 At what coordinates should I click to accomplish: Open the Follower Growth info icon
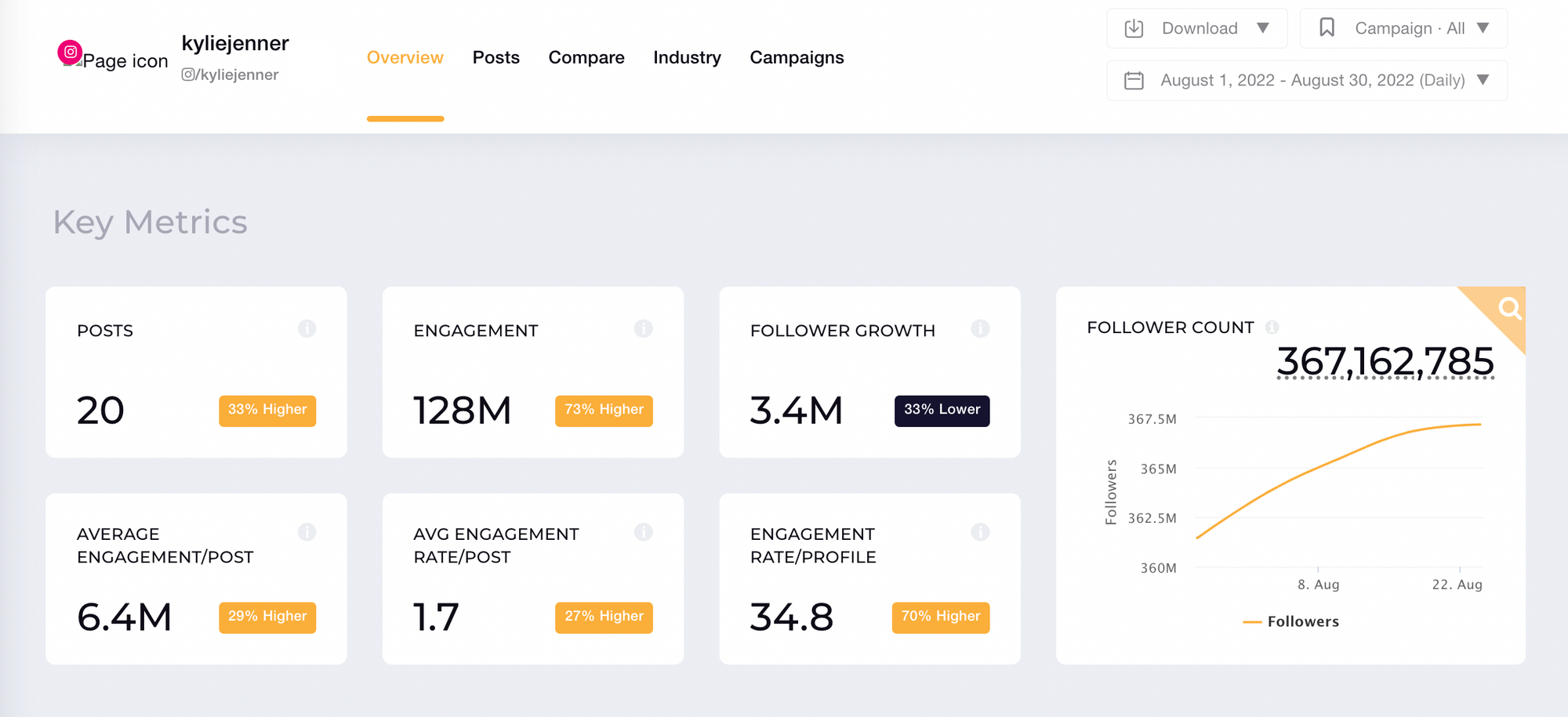(980, 328)
